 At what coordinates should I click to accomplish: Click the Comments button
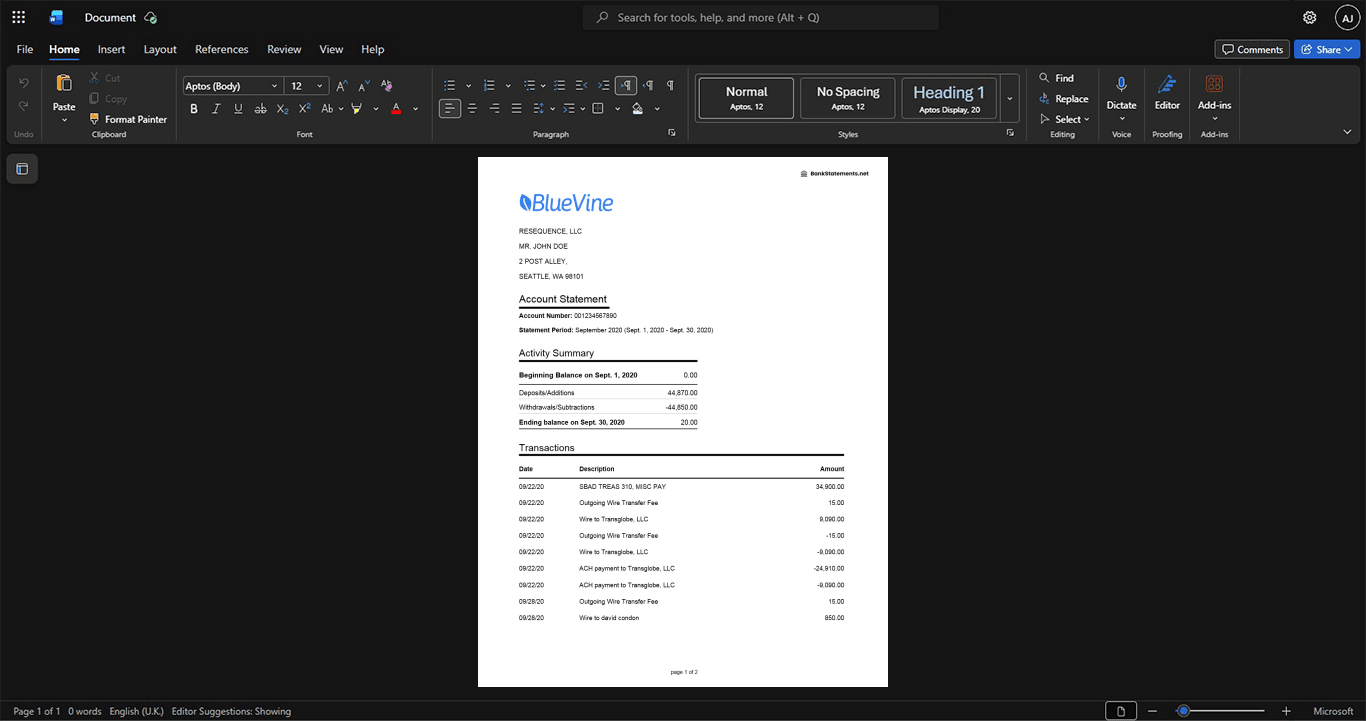(x=1252, y=49)
